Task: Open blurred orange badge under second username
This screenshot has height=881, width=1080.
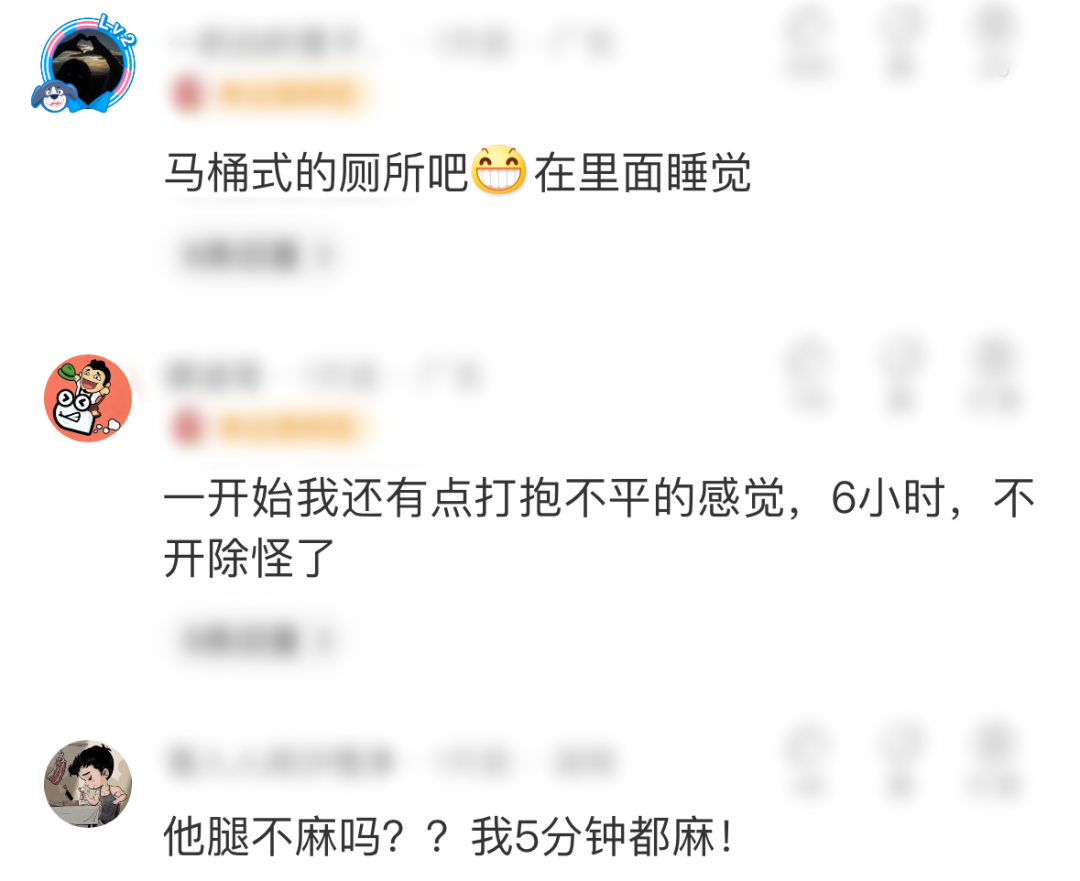Action: [272, 427]
